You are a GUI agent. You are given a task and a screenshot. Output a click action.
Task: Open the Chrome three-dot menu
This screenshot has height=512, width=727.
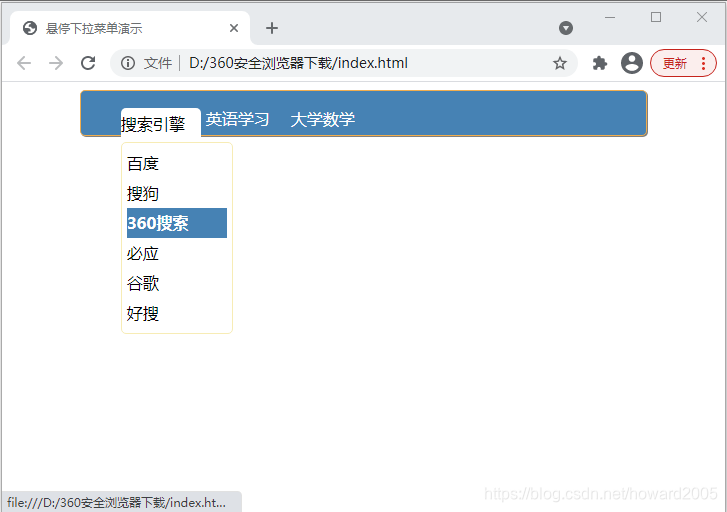pos(703,63)
